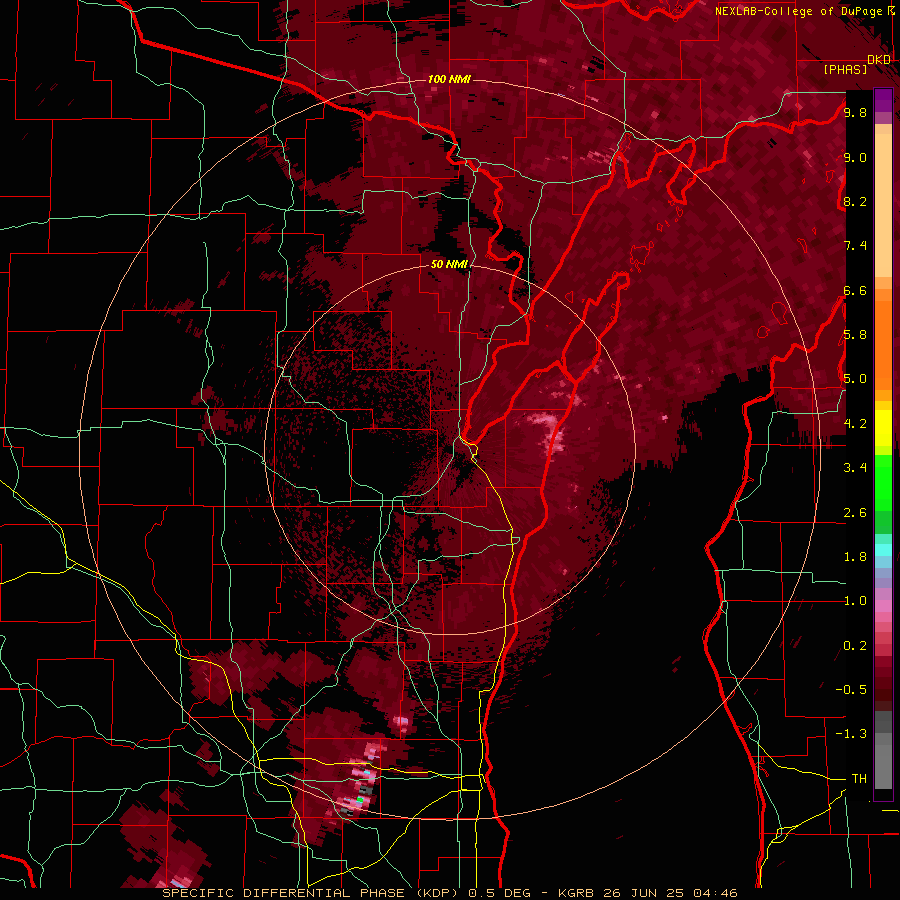The width and height of the screenshot is (900, 900).
Task: Click the 1.8 value on the scale
Action: click(x=855, y=557)
